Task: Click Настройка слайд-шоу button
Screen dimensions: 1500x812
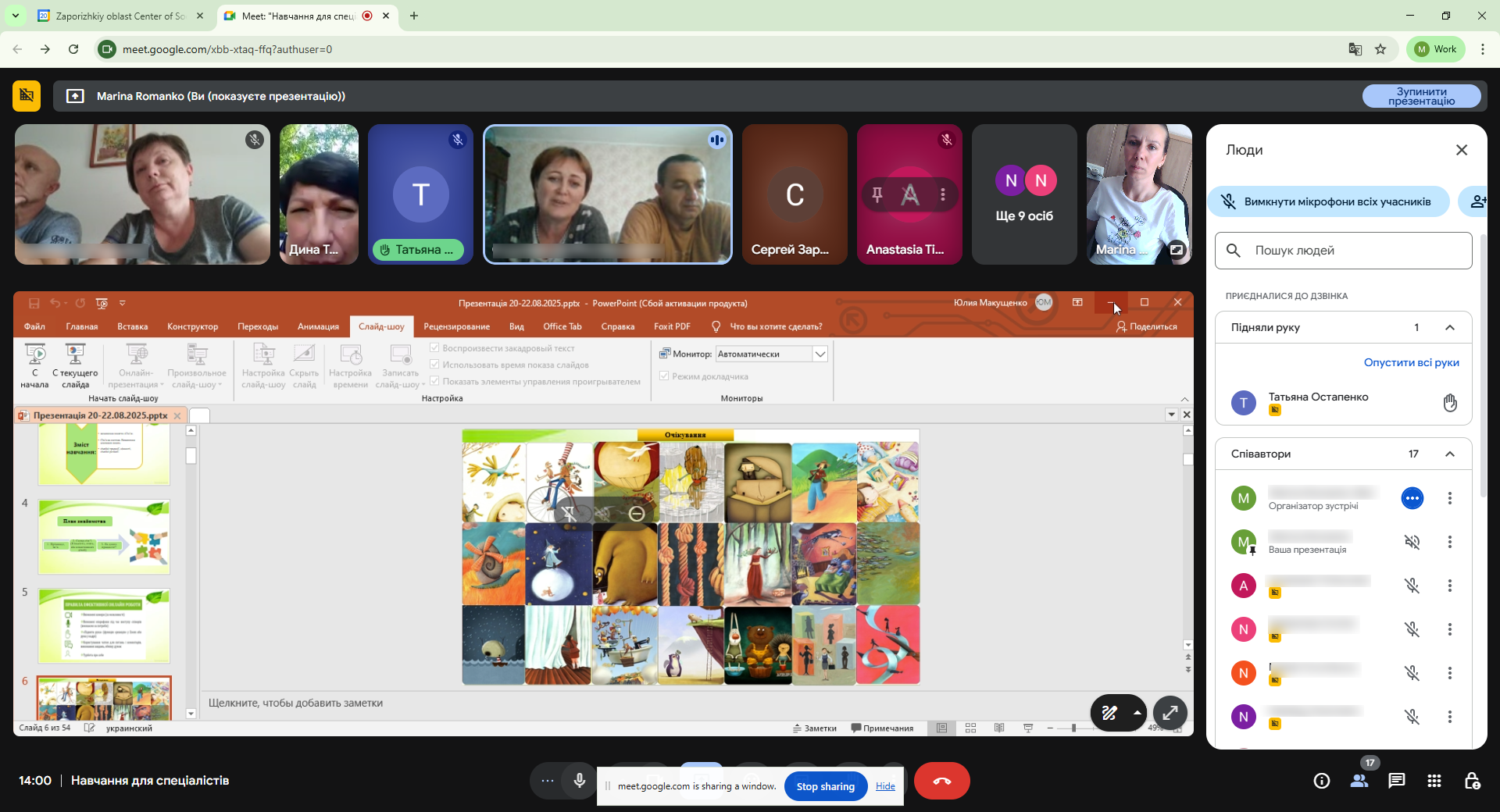Action: [263, 365]
